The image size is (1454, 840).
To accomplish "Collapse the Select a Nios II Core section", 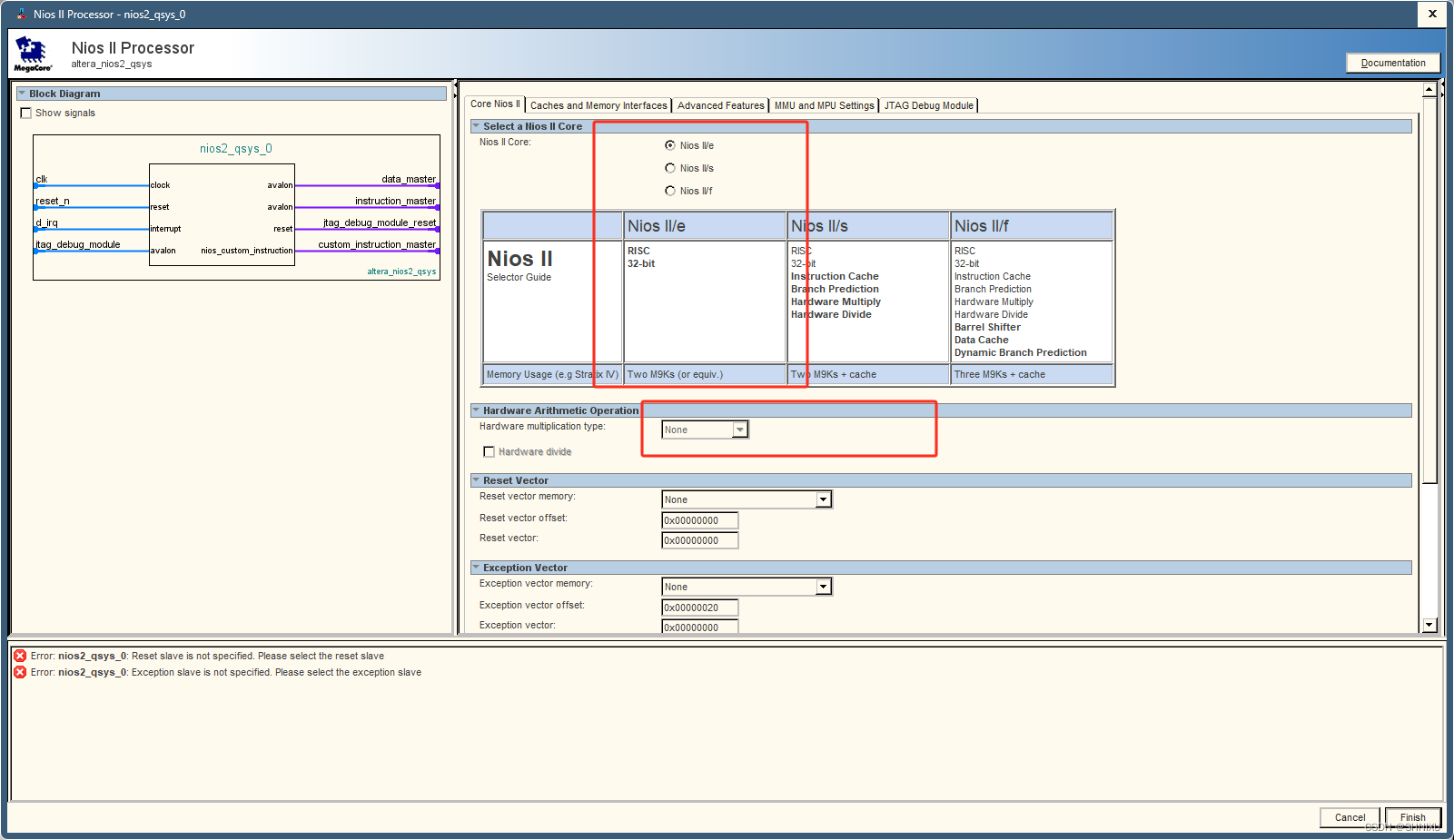I will [x=476, y=126].
